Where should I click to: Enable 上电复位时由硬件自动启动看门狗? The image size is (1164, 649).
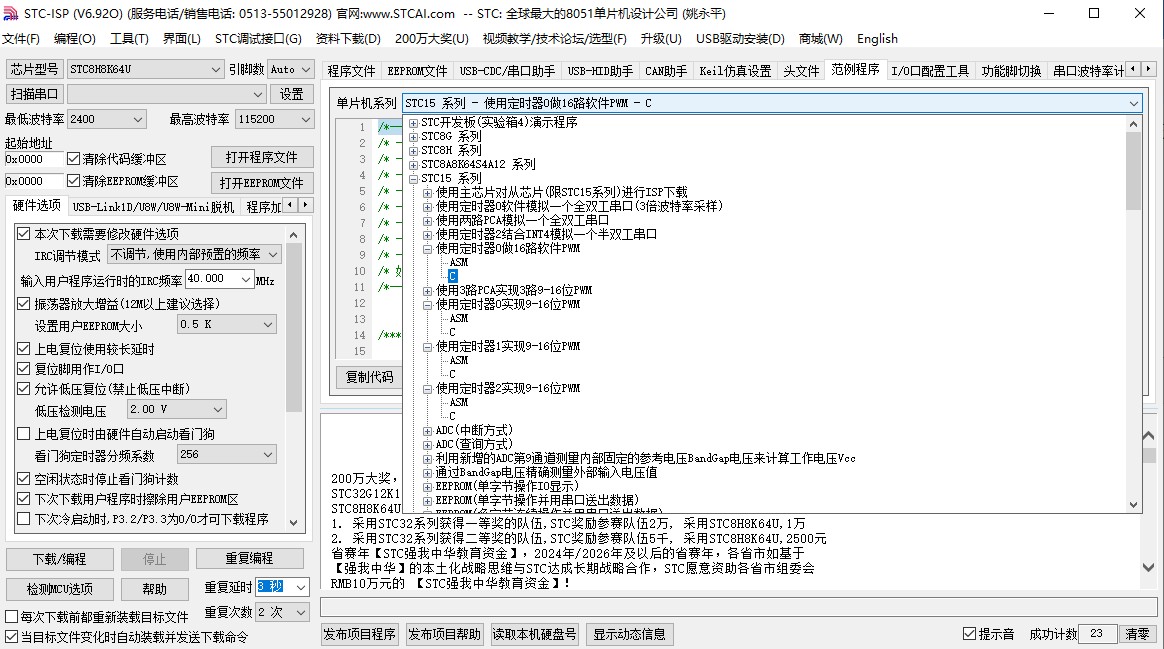click(23, 434)
